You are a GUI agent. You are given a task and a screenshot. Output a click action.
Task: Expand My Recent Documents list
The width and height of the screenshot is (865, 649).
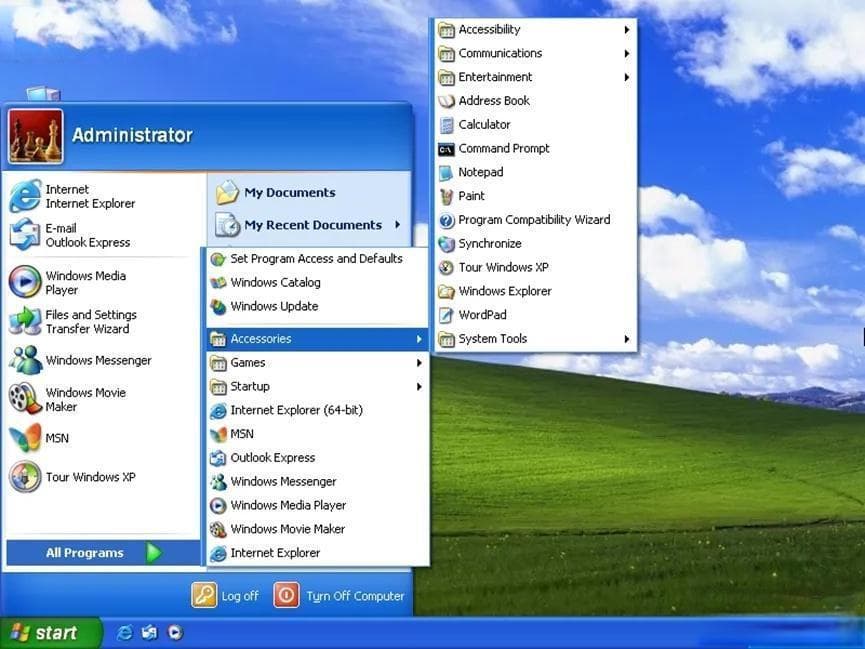click(x=309, y=225)
